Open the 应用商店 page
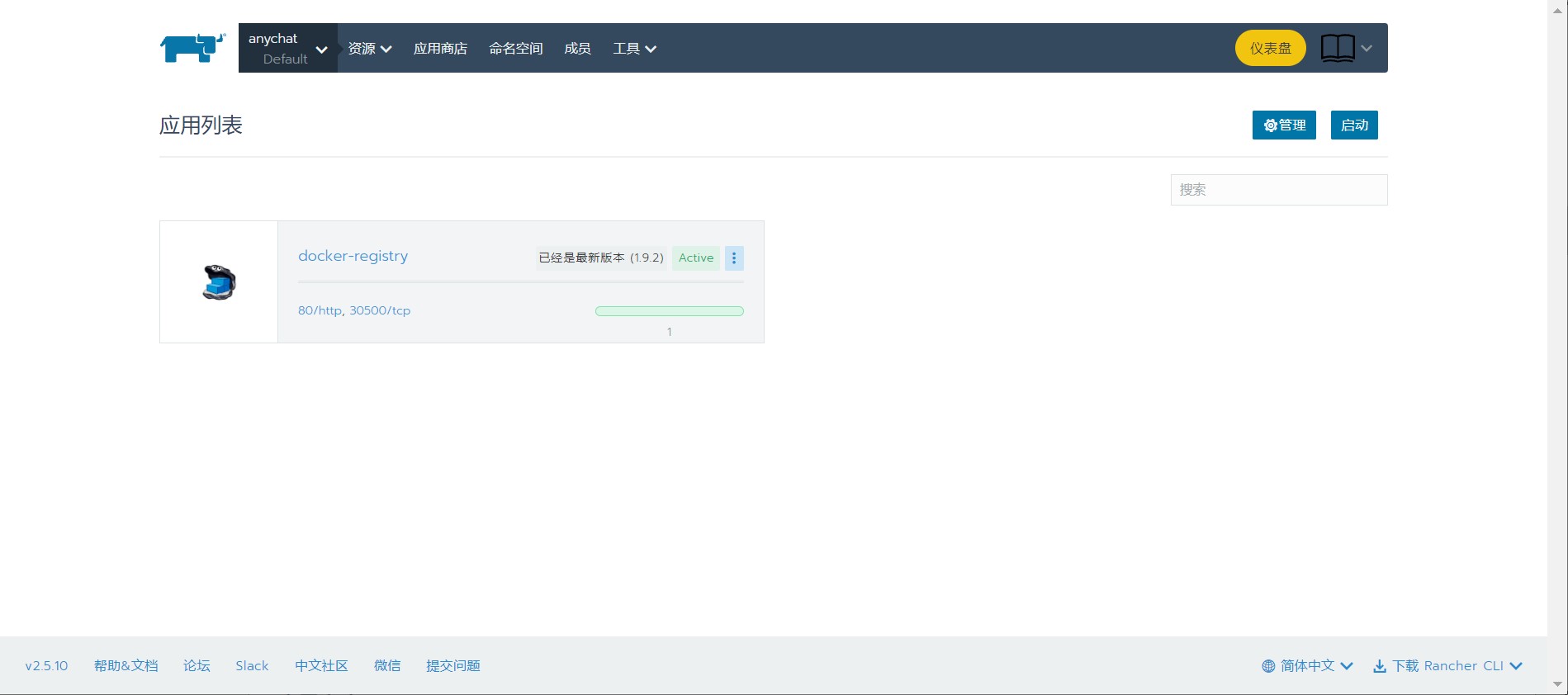Image resolution: width=1568 pixels, height=695 pixels. coord(440,49)
